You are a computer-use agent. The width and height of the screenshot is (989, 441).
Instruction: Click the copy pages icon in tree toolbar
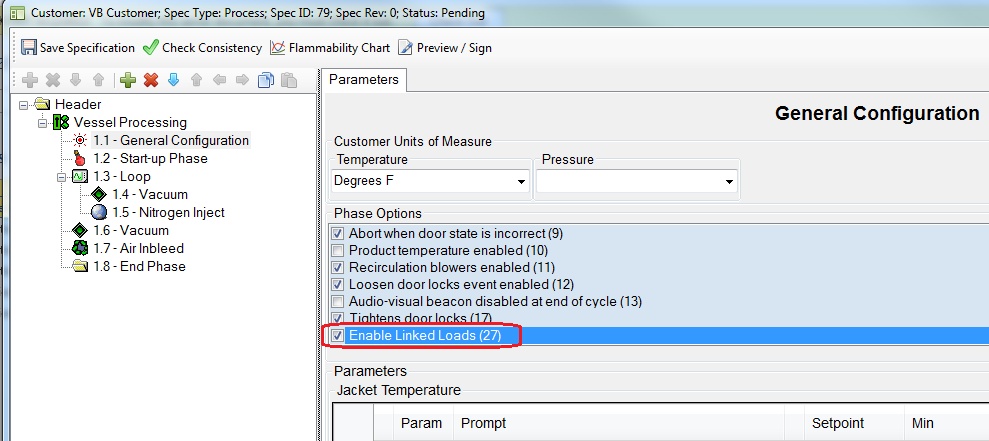[x=266, y=80]
